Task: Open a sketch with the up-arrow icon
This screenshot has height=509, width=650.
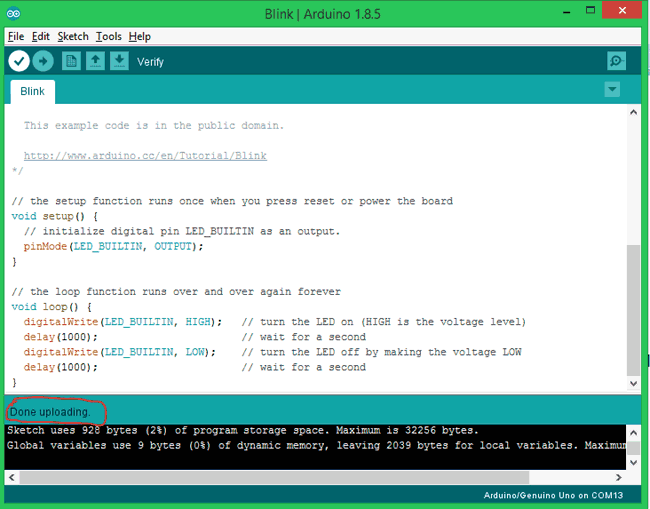Action: coord(95,61)
